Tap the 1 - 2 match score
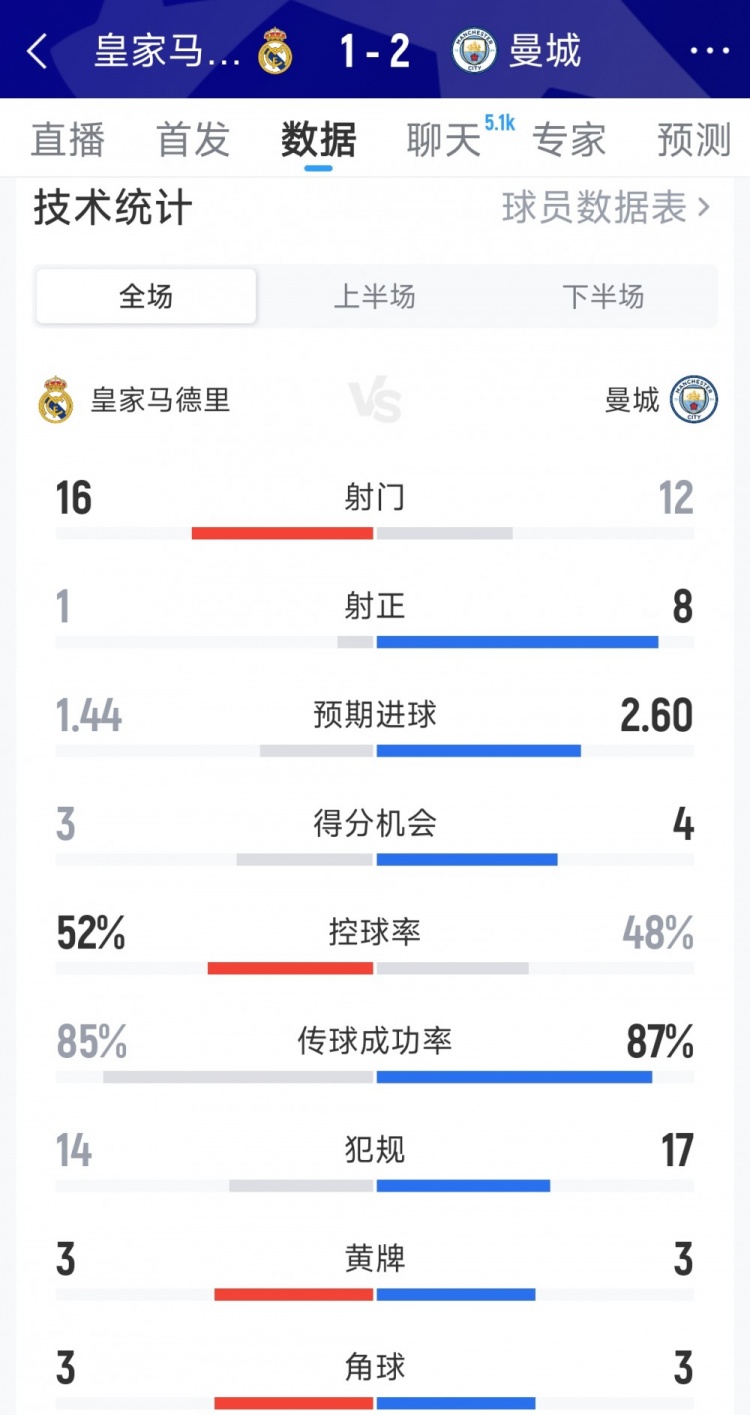 tap(375, 52)
